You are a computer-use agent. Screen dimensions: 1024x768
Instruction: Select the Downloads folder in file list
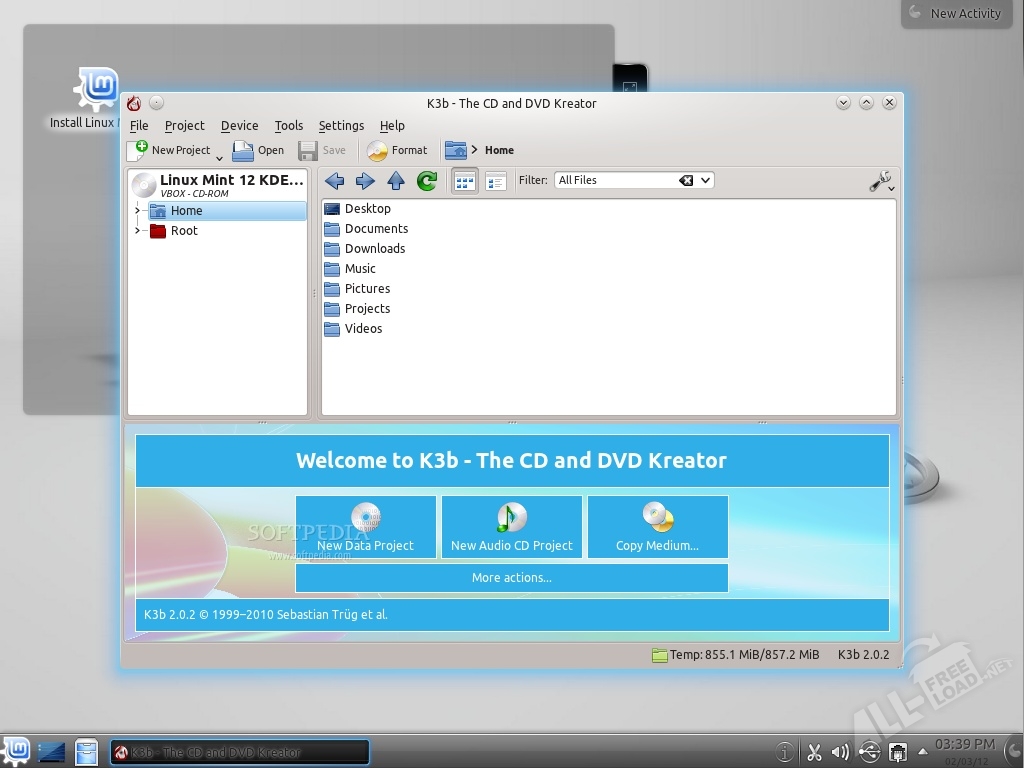pos(374,249)
